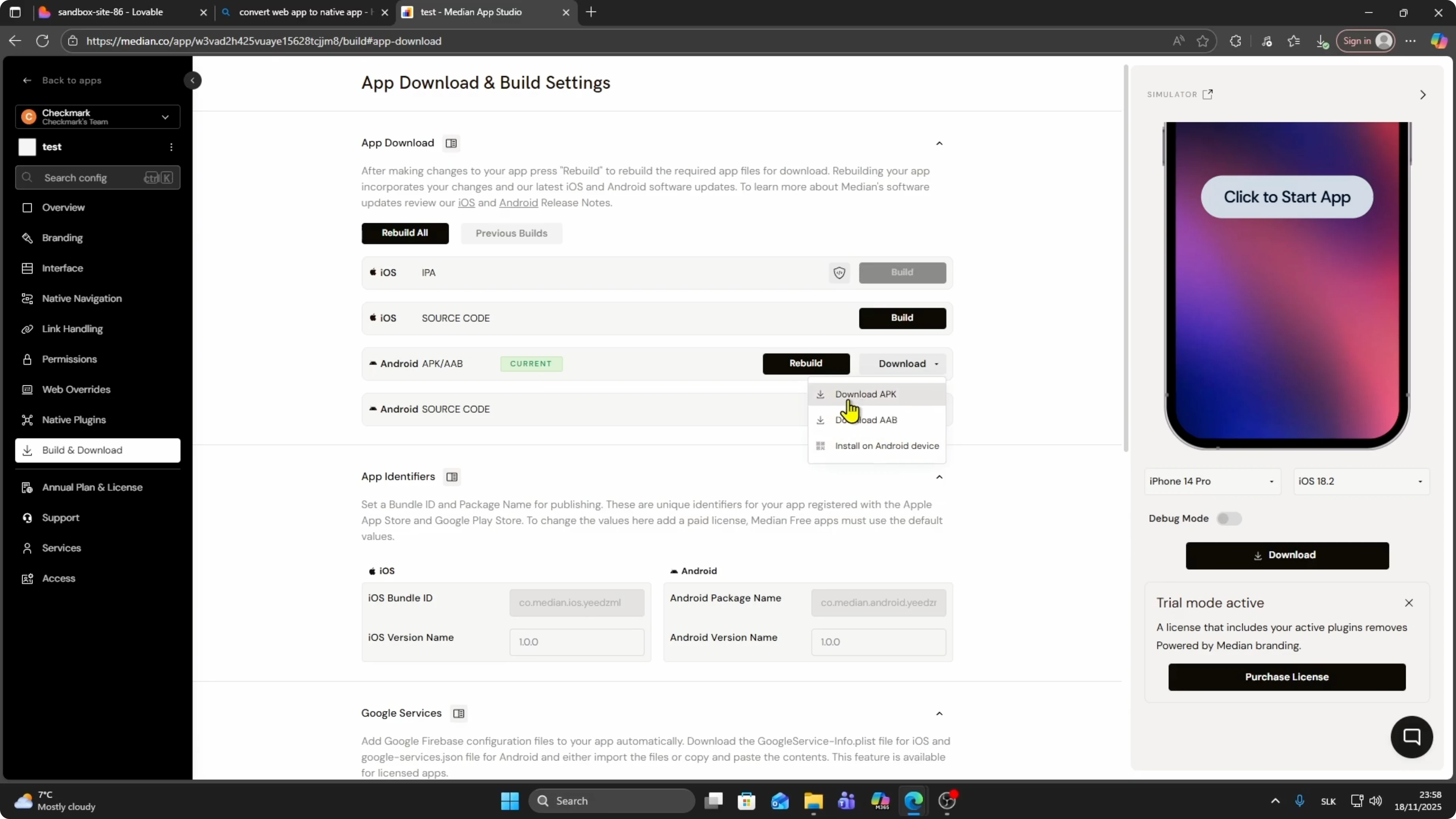This screenshot has height=819, width=1456.
Task: Open App Identifiers documentation book icon
Action: click(x=451, y=477)
